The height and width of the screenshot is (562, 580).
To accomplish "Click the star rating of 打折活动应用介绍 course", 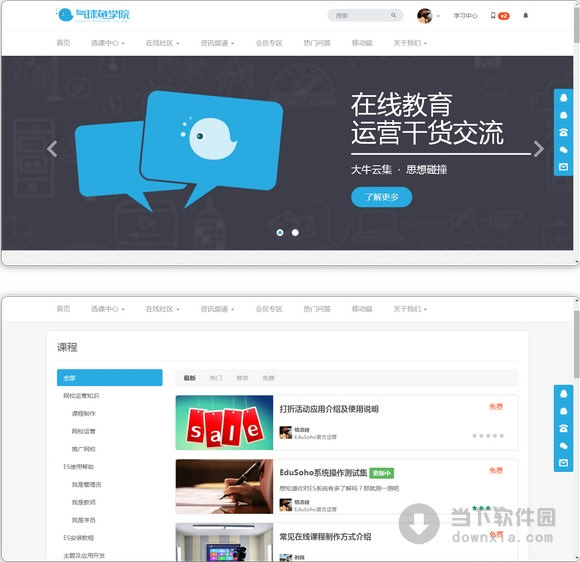I will click(x=488, y=436).
